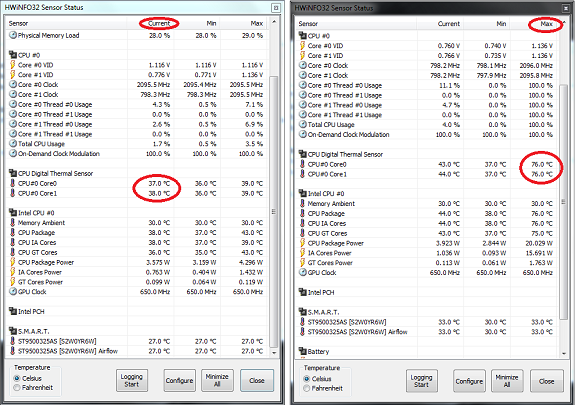Click Intel PCH chip icon in left window
The height and width of the screenshot is (405, 575).
(13, 311)
